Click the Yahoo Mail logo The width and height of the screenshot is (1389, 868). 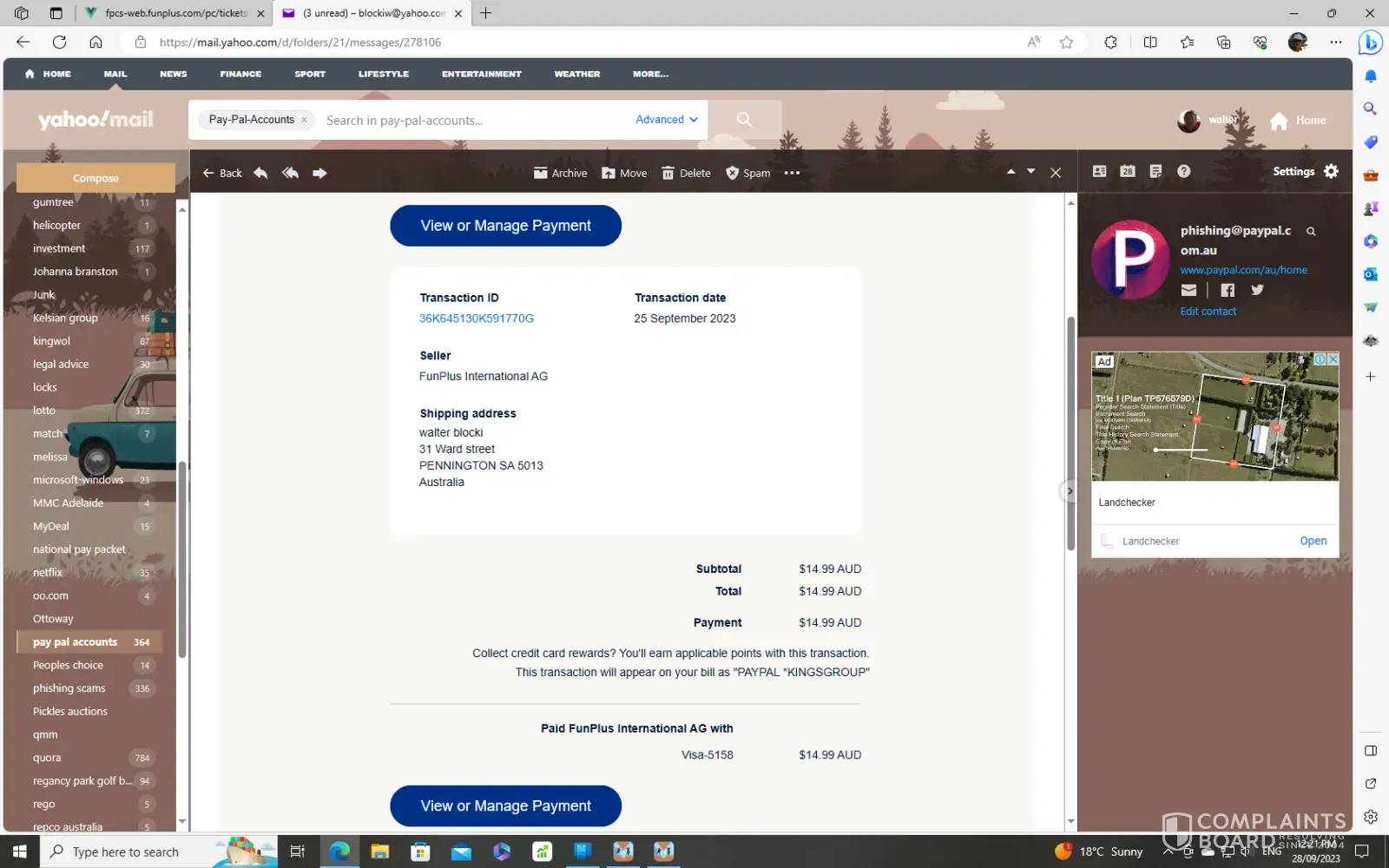(95, 120)
